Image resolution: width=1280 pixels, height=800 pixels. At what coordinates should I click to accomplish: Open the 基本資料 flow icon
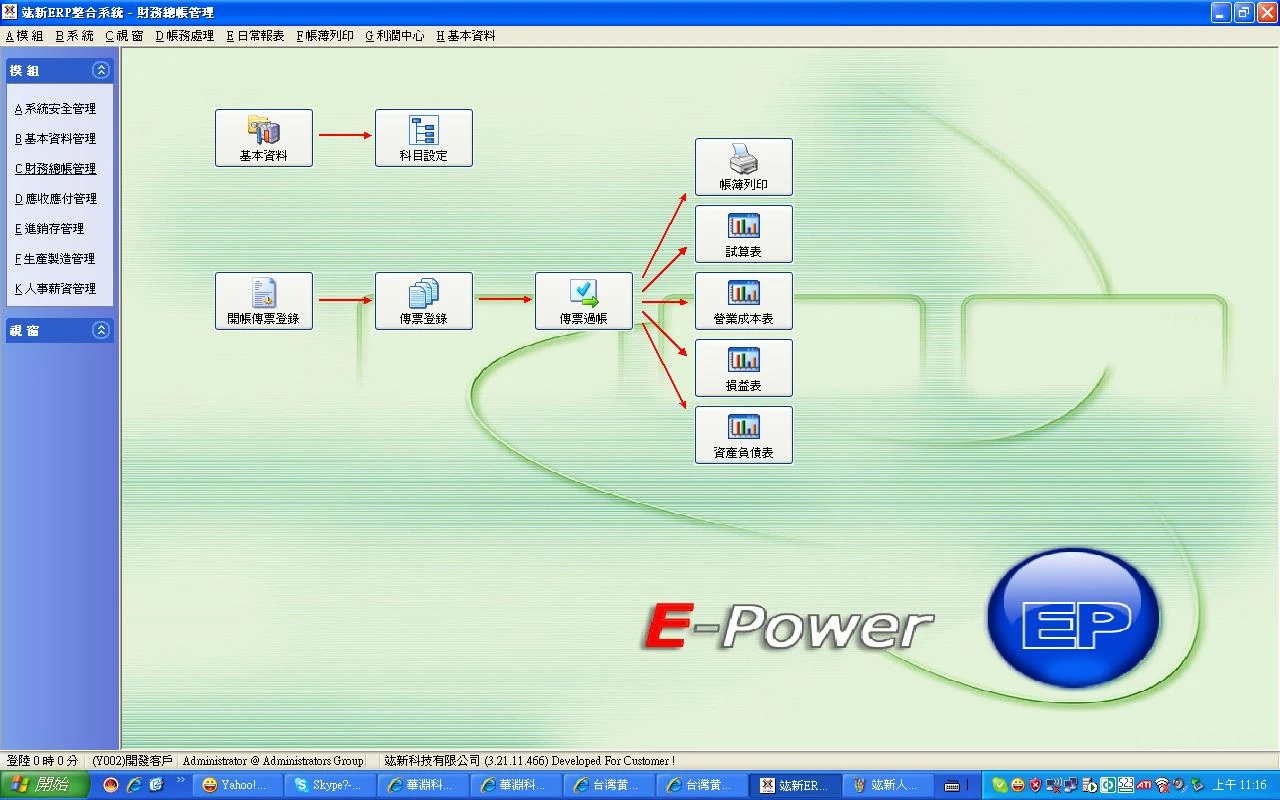264,138
